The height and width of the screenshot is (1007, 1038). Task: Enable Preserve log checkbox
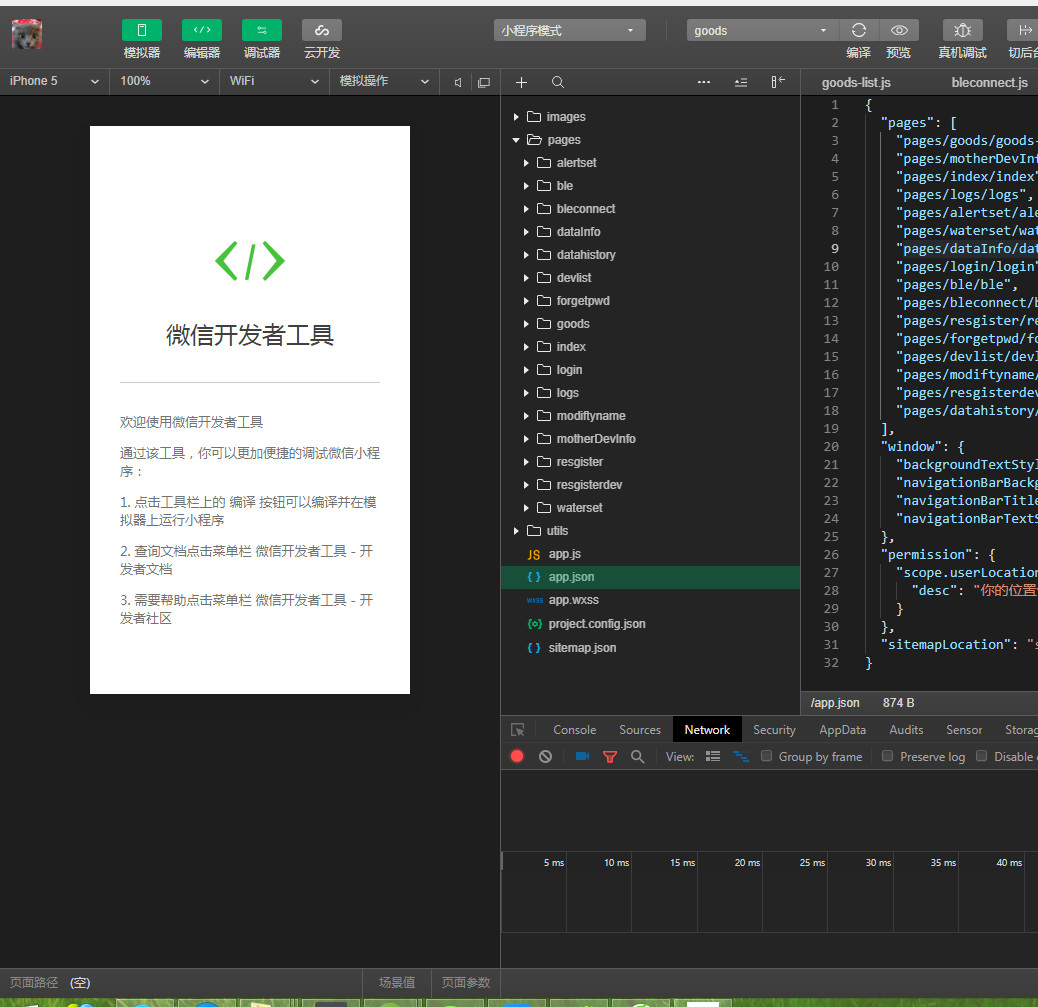point(888,755)
